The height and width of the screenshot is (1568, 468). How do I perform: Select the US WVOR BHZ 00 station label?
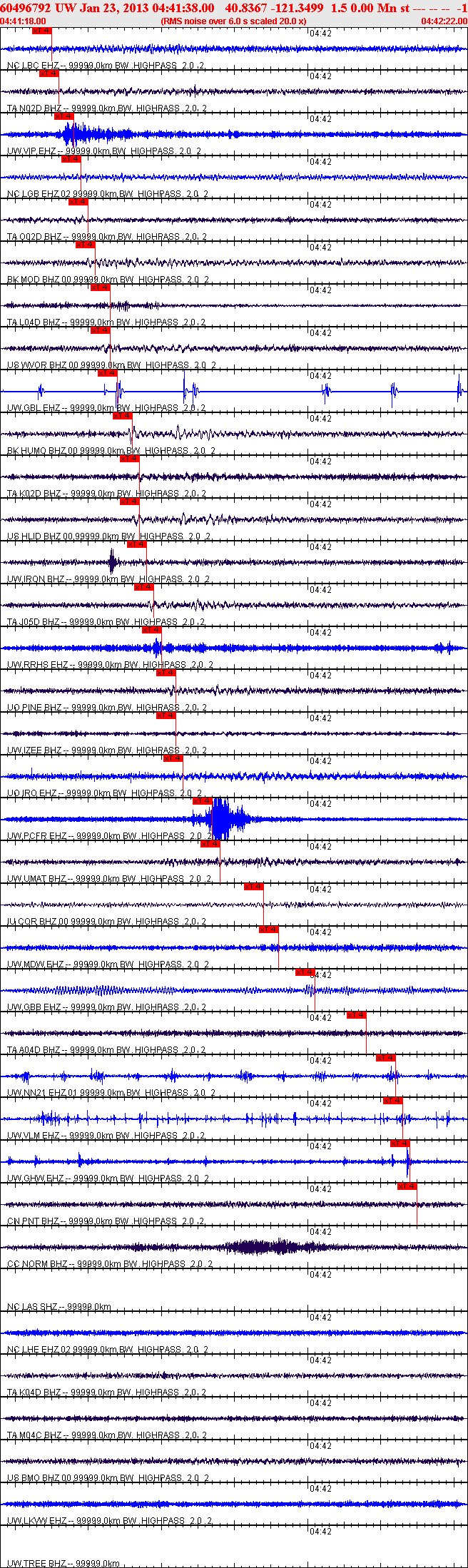tap(112, 365)
